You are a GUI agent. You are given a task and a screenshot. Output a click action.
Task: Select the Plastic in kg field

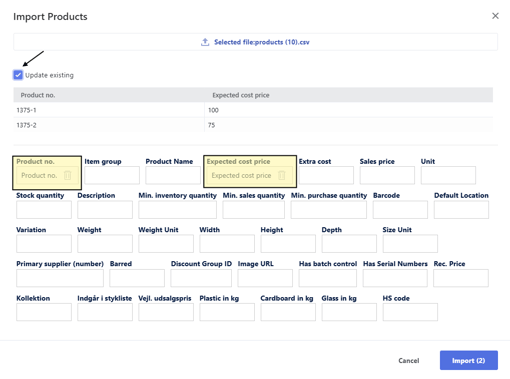tap(227, 312)
